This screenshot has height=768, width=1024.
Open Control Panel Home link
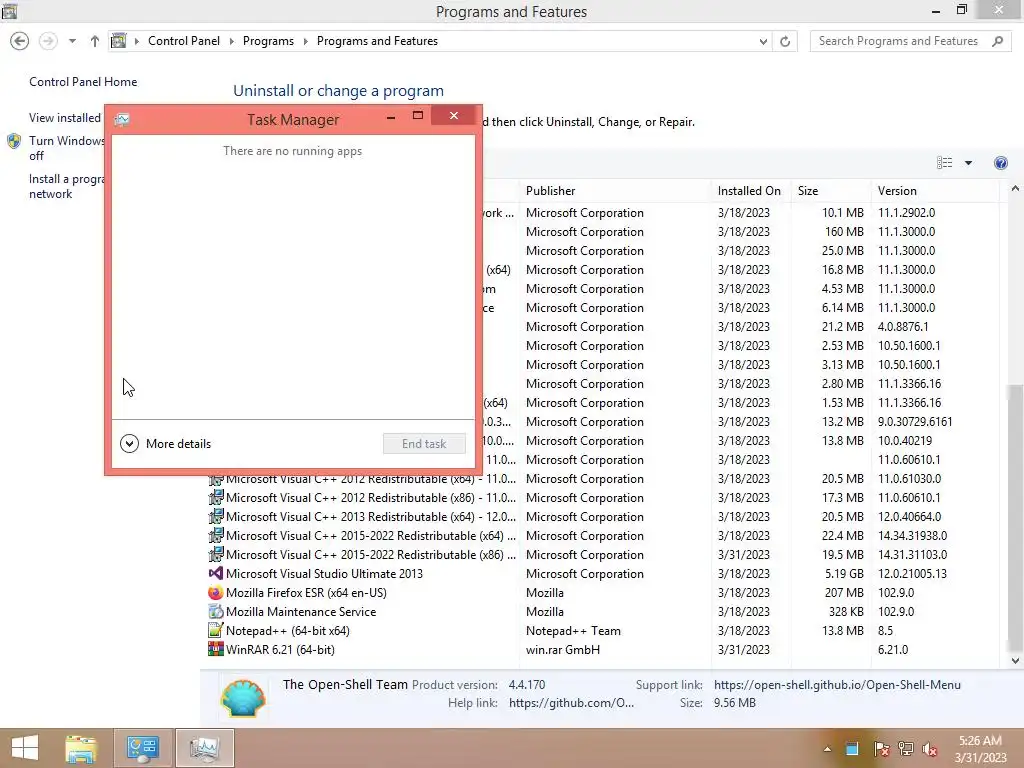pos(83,82)
